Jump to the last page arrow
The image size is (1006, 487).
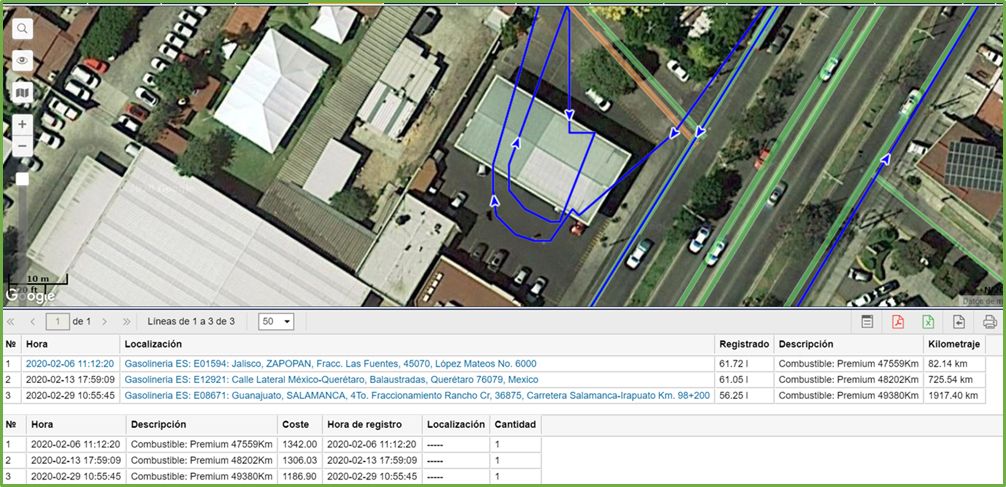[126, 321]
